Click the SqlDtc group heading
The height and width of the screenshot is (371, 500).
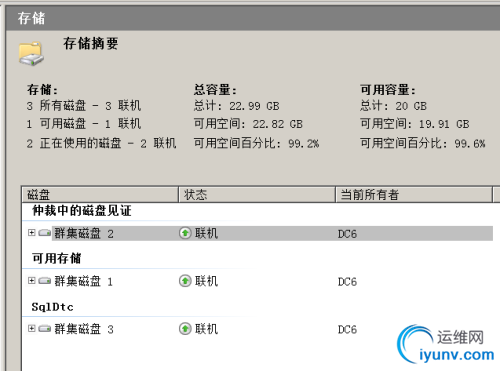click(x=52, y=307)
